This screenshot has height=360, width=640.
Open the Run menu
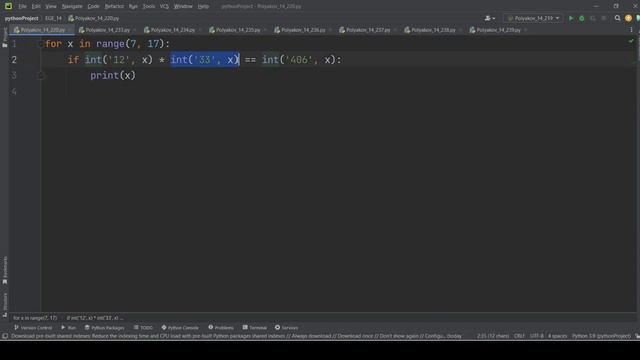coord(133,6)
